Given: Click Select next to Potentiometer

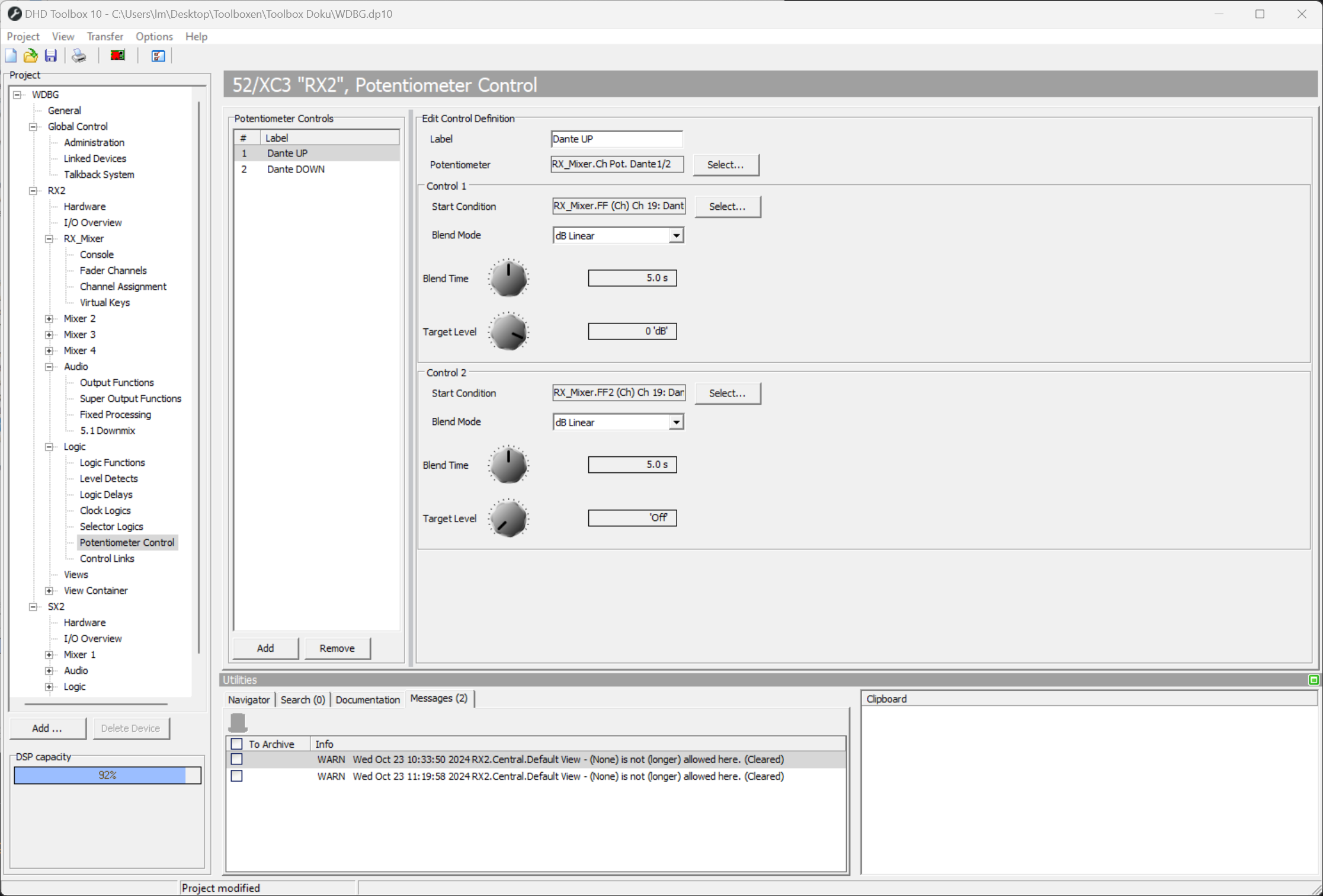Looking at the screenshot, I should [x=726, y=165].
